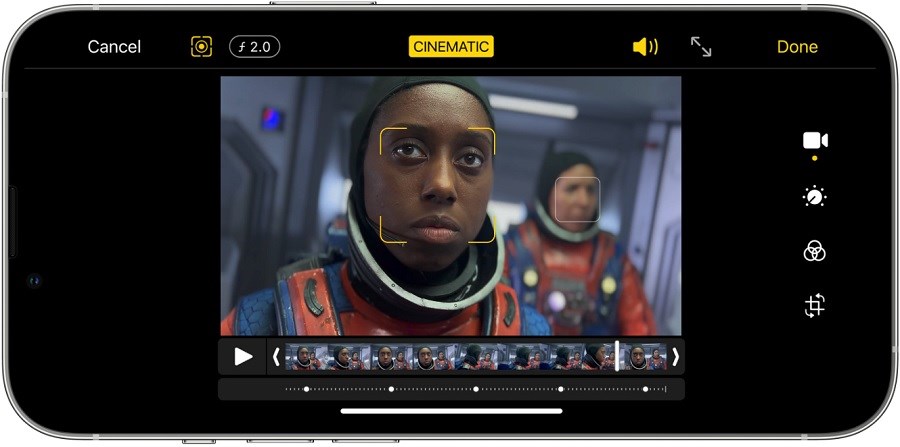Select the Video camera editing tab
Screen dimensions: 900x447
[814, 141]
